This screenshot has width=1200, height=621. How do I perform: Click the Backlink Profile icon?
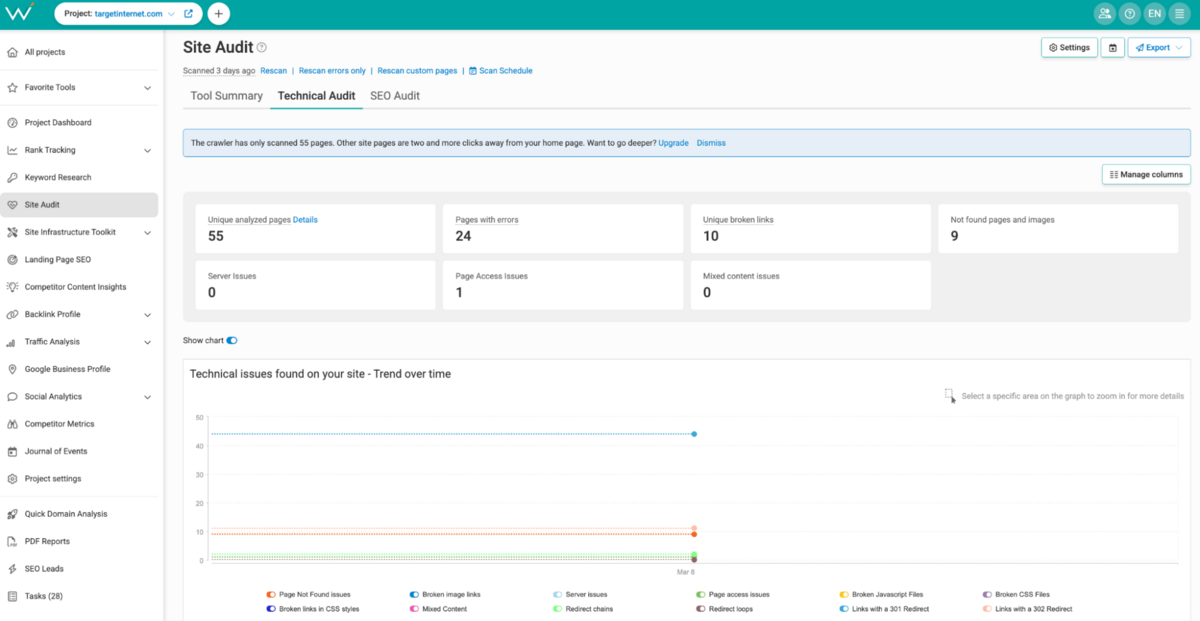pyautogui.click(x=12, y=314)
